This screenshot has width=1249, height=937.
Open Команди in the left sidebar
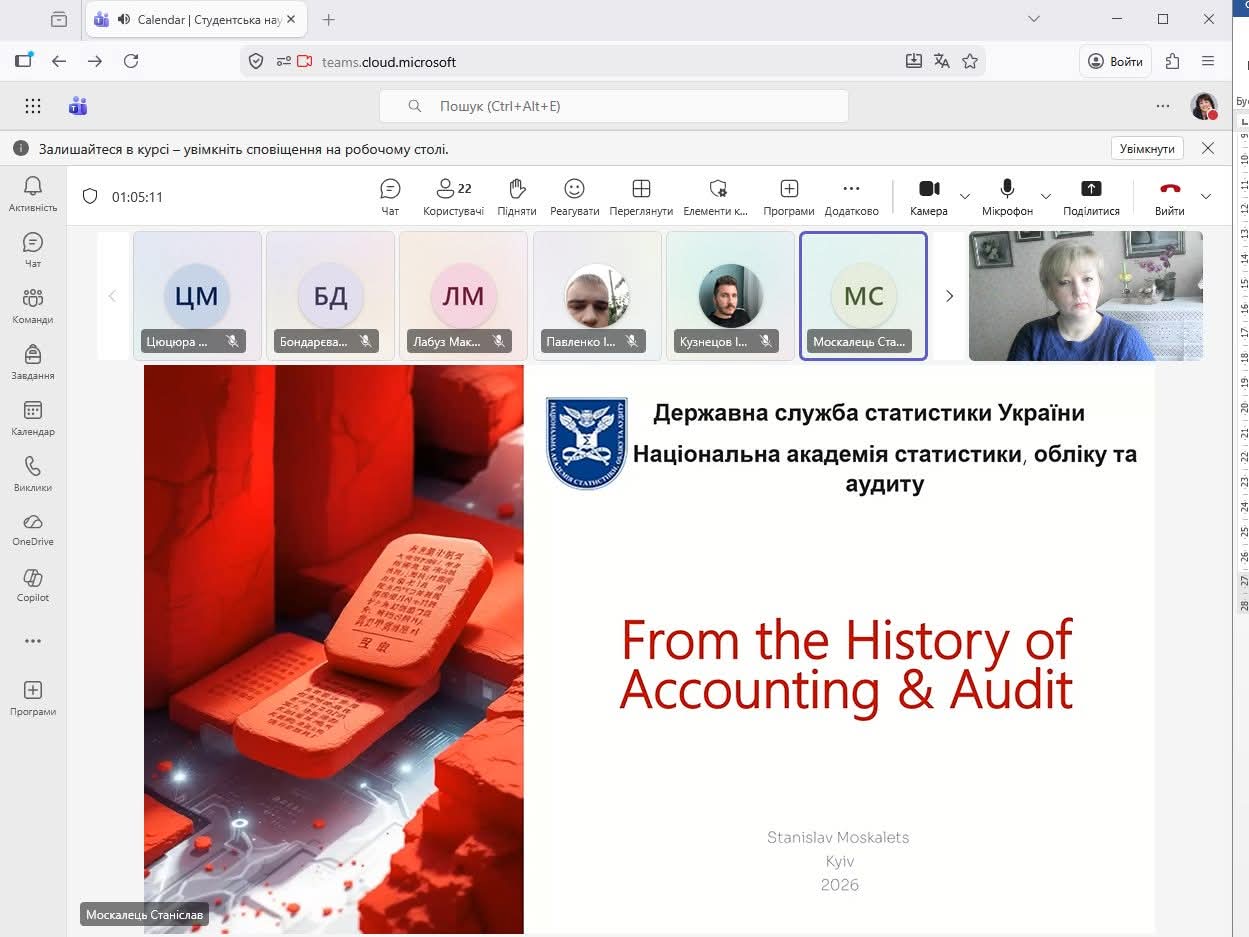(x=33, y=305)
